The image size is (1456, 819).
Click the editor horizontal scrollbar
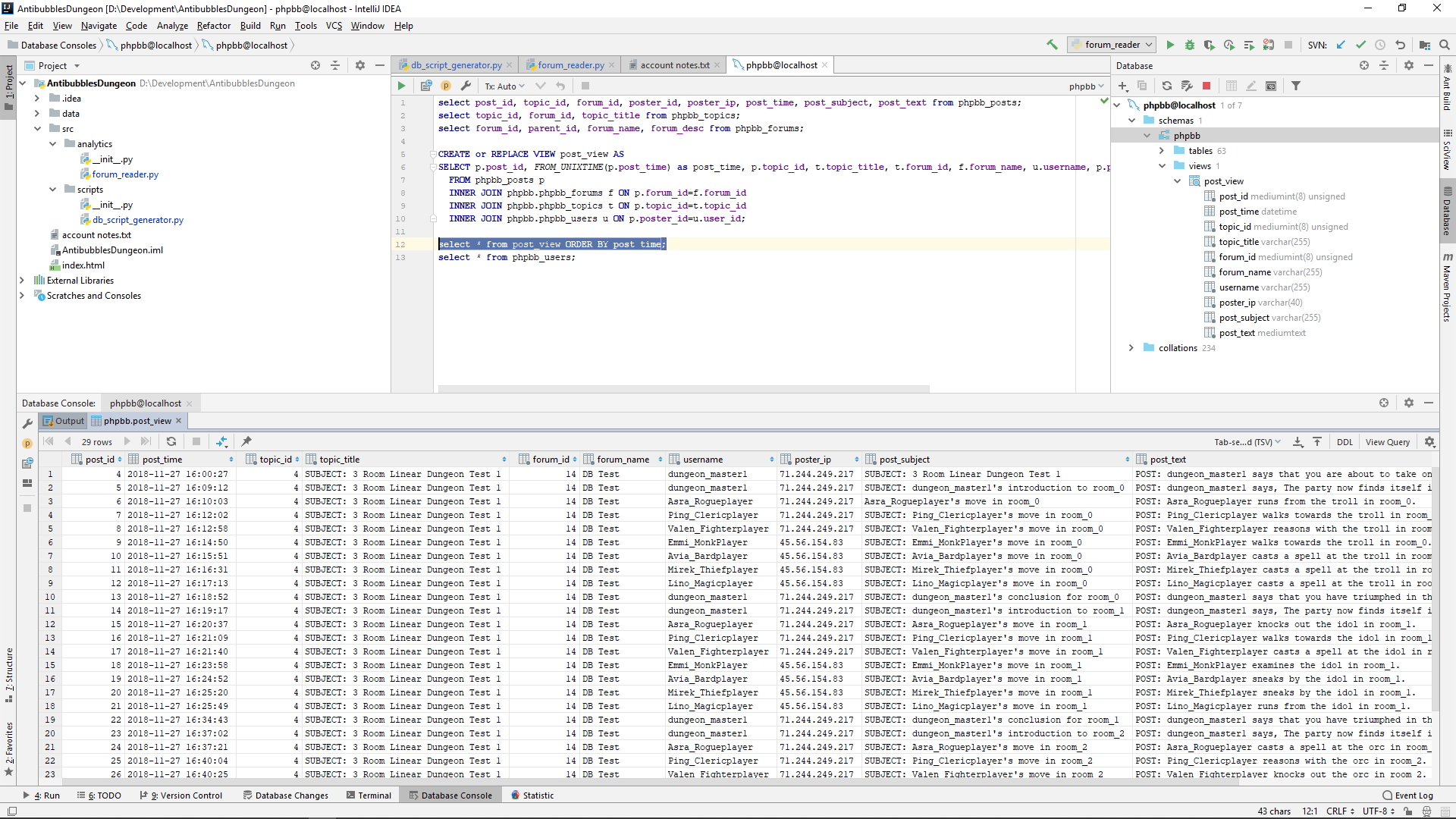pyautogui.click(x=682, y=389)
